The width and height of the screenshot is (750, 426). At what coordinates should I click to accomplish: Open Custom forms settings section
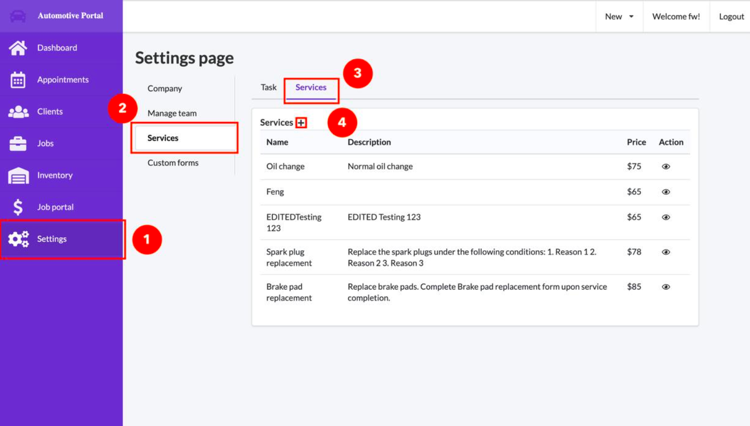click(173, 163)
